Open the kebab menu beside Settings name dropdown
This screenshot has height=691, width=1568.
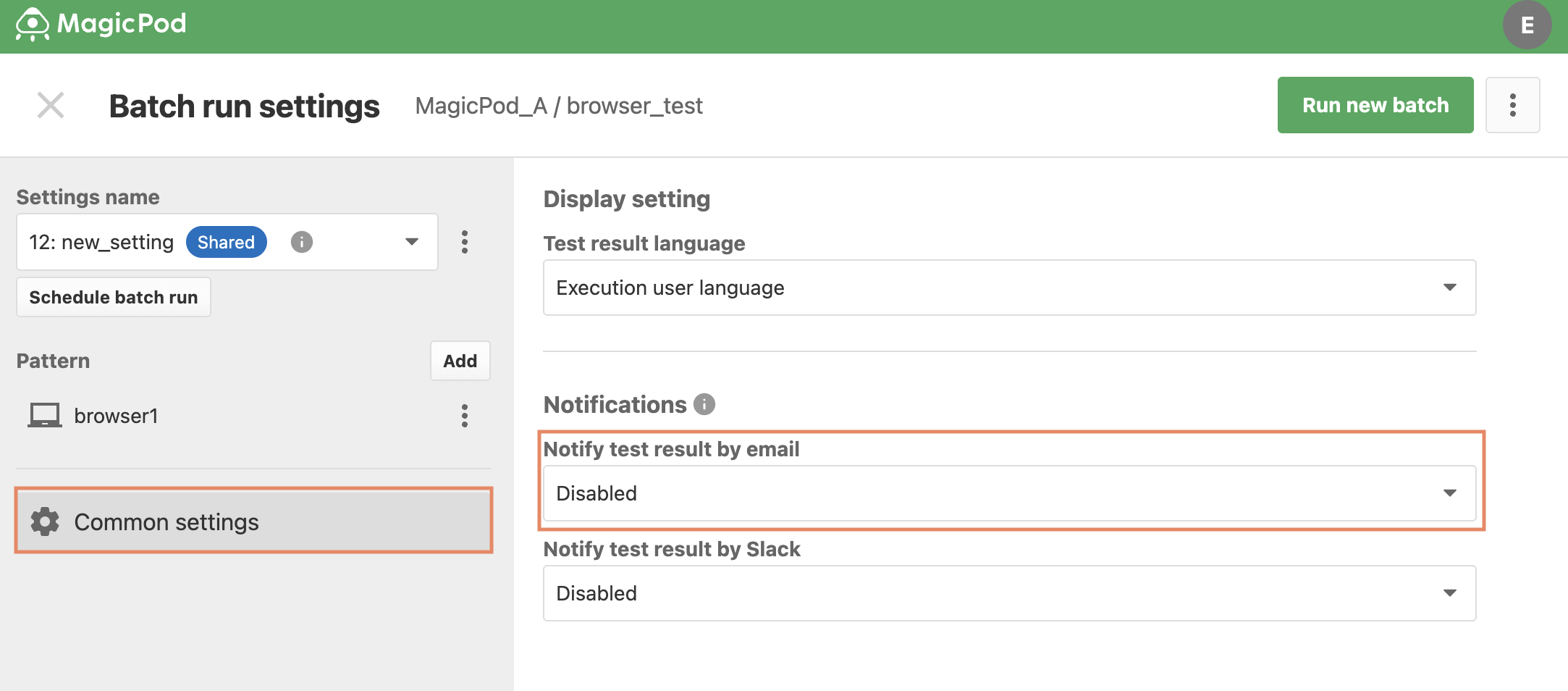(465, 242)
